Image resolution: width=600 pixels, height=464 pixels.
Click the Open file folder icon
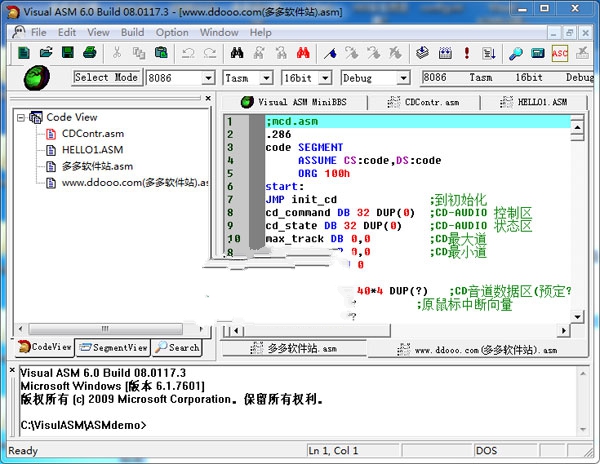click(x=46, y=53)
